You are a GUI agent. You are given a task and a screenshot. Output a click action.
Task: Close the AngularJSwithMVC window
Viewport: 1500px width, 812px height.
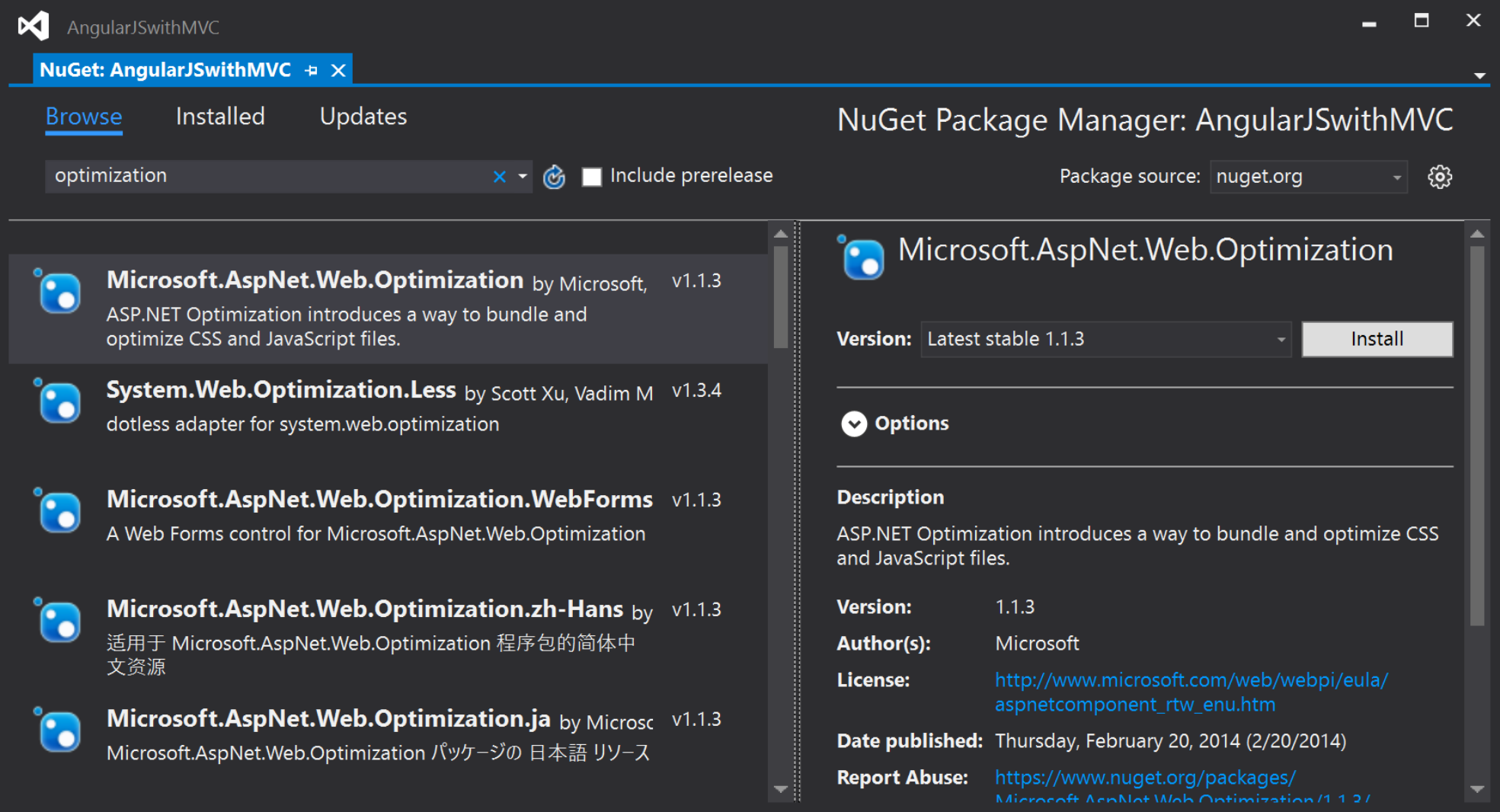pos(1473,21)
